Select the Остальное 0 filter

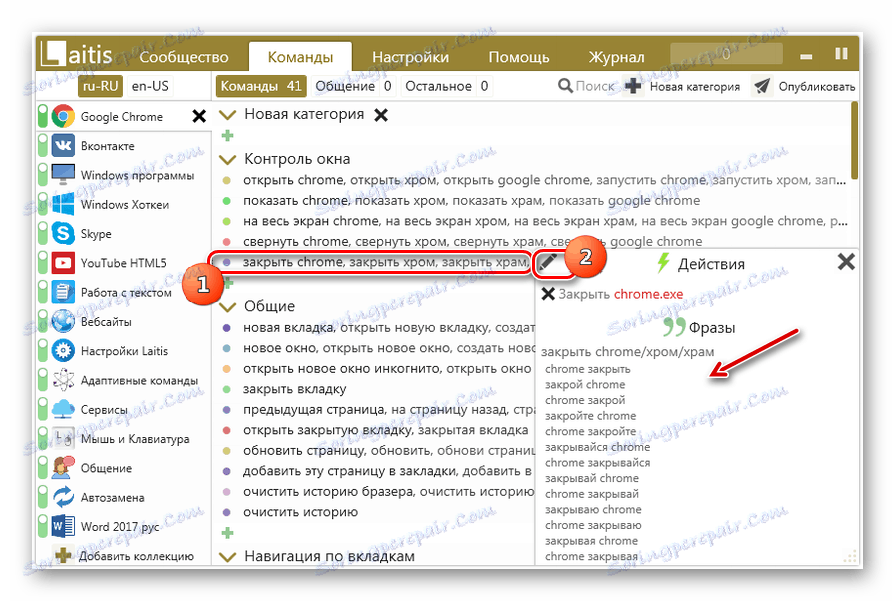[446, 86]
